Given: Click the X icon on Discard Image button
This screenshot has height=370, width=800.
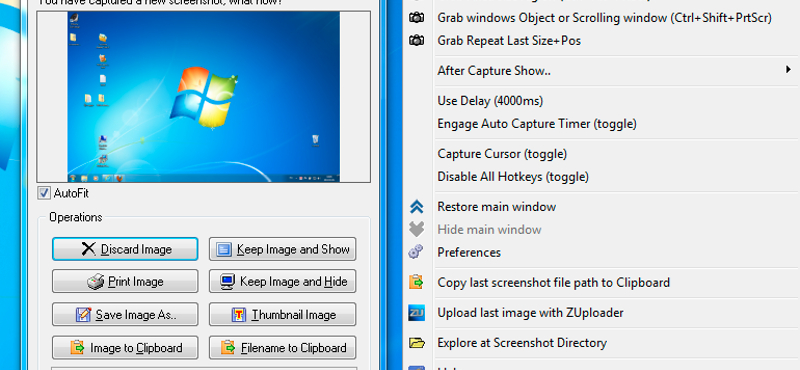Looking at the screenshot, I should 89,249.
